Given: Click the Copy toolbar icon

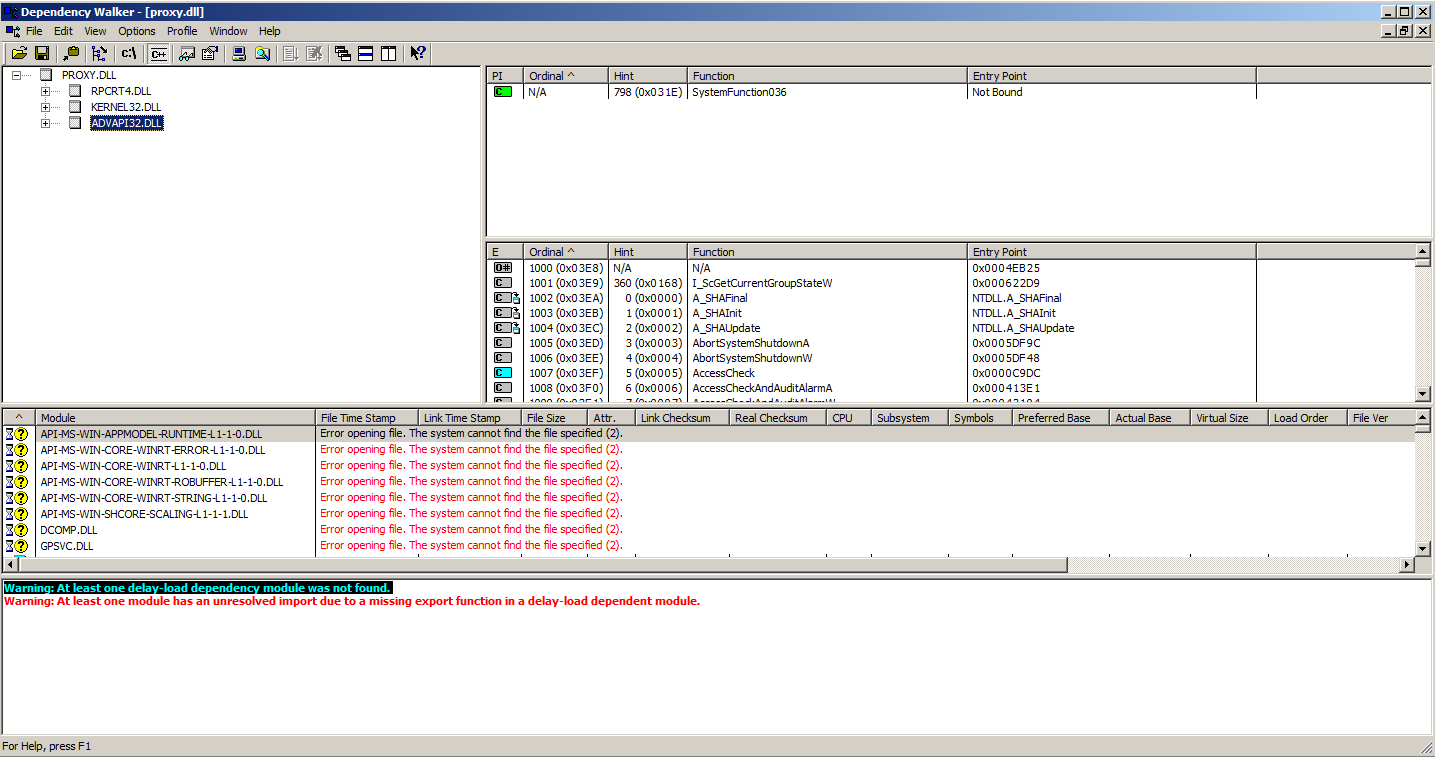Looking at the screenshot, I should (x=72, y=53).
